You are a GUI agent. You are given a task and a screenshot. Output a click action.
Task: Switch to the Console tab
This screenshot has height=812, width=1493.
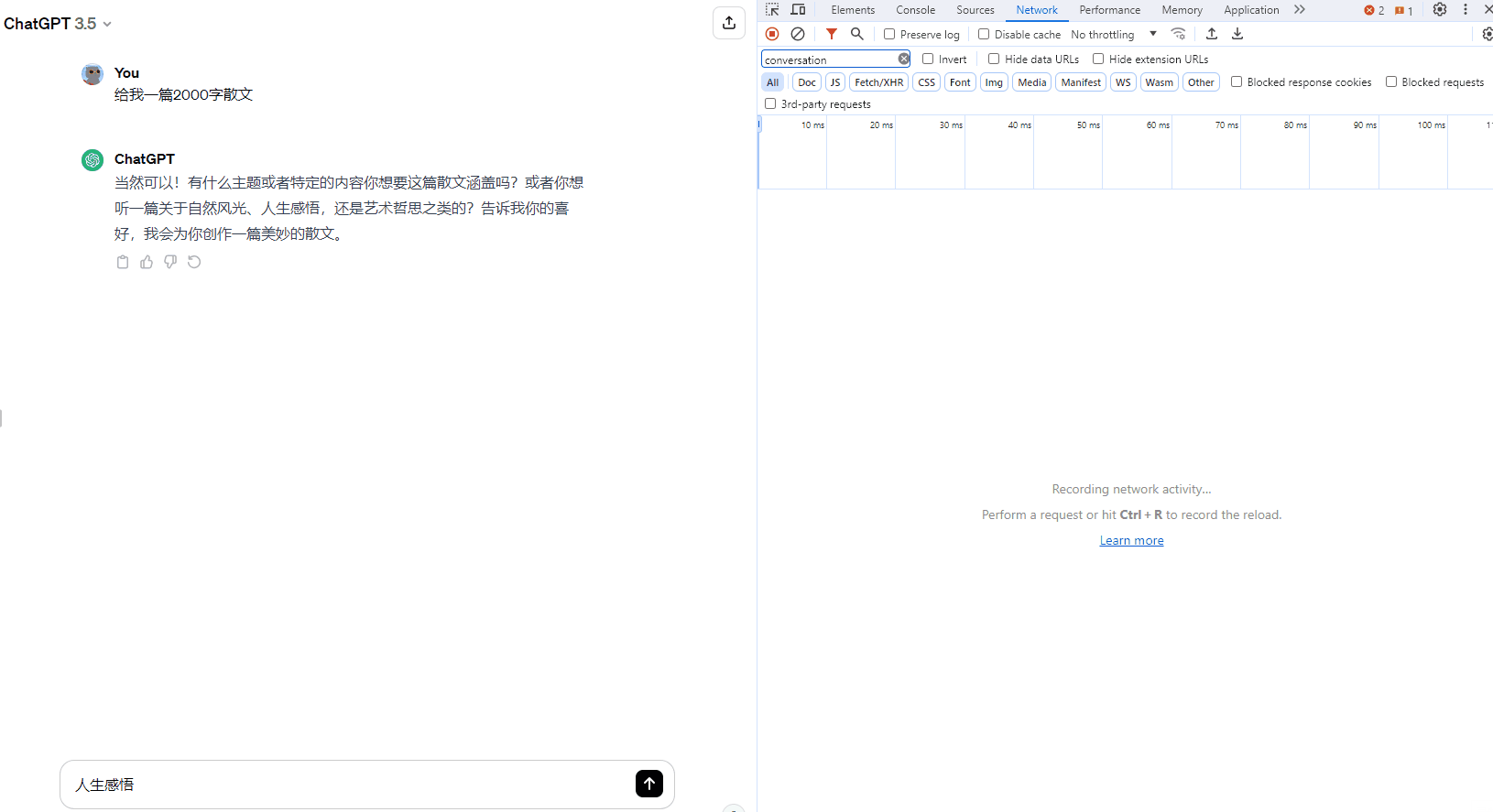(x=915, y=10)
